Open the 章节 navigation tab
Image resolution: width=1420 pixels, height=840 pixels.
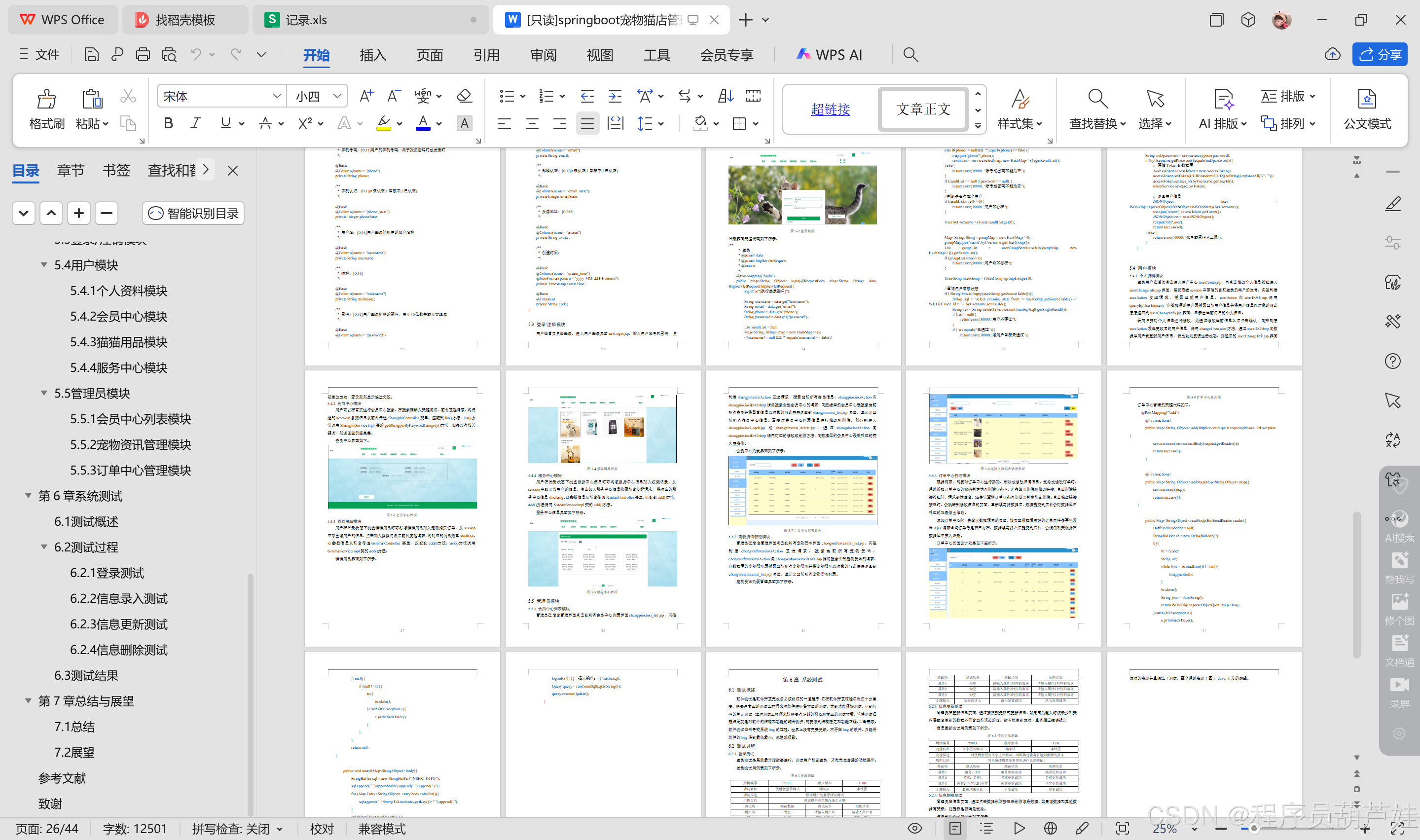71,170
